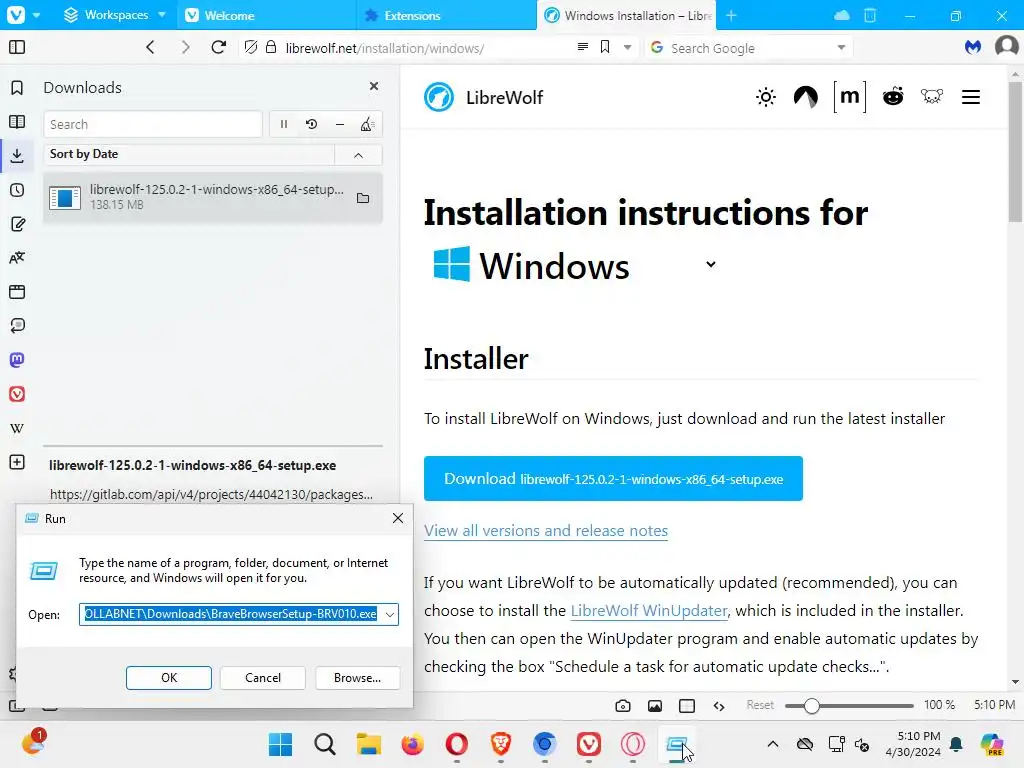
Task: Capture page camera icon in status bar
Action: [623, 706]
